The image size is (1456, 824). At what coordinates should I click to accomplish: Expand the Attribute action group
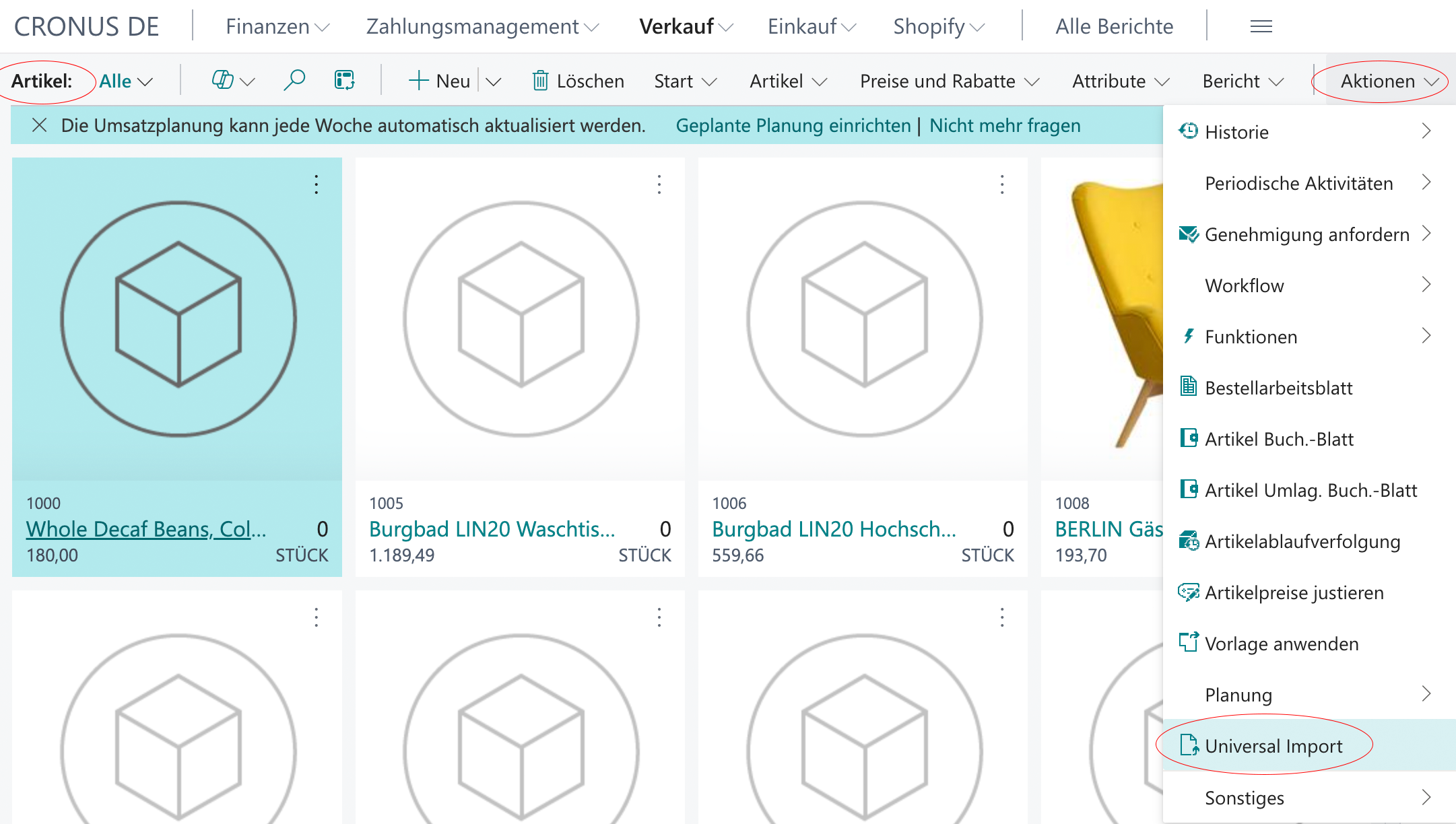pyautogui.click(x=1121, y=81)
